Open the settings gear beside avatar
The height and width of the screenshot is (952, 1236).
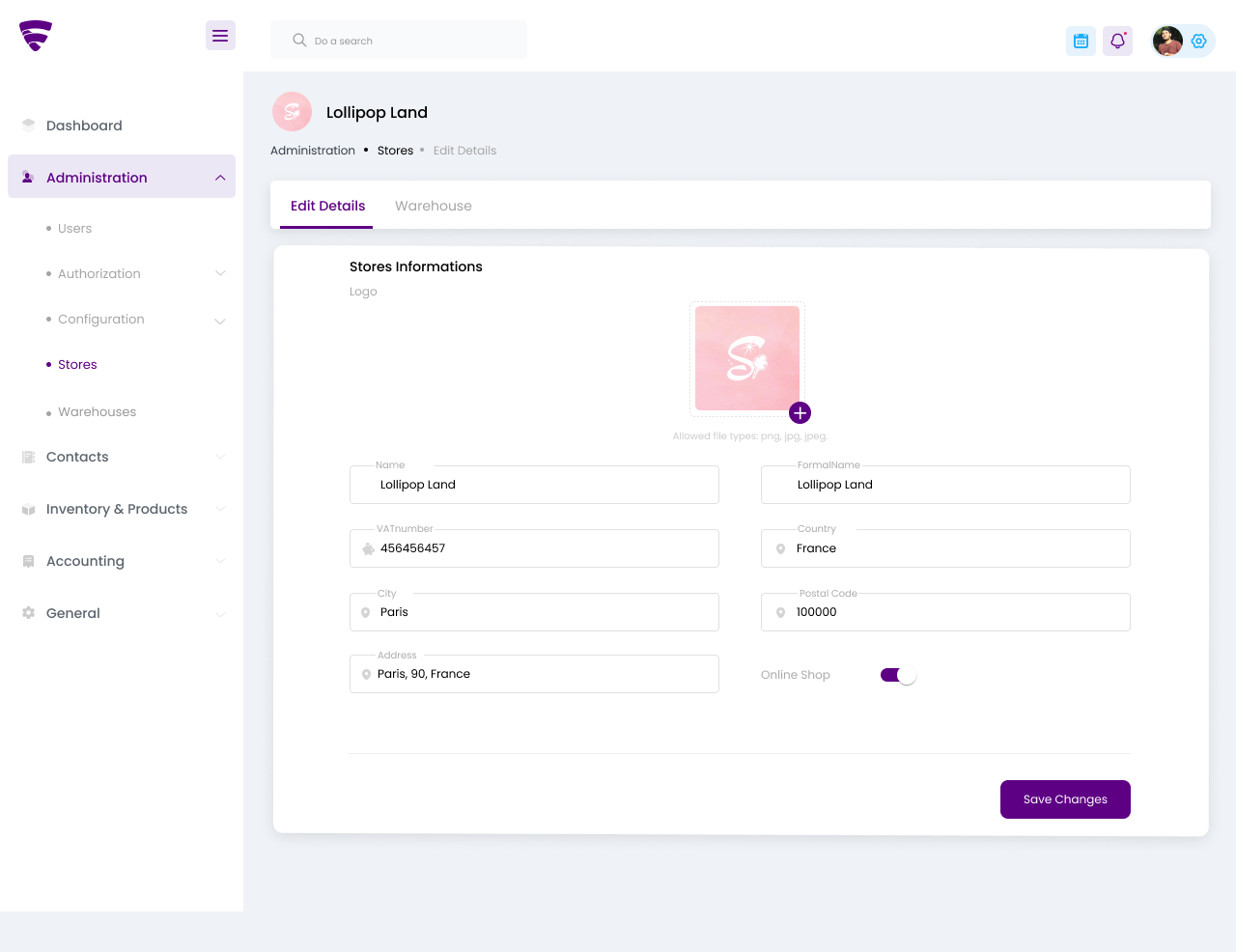[x=1199, y=41]
